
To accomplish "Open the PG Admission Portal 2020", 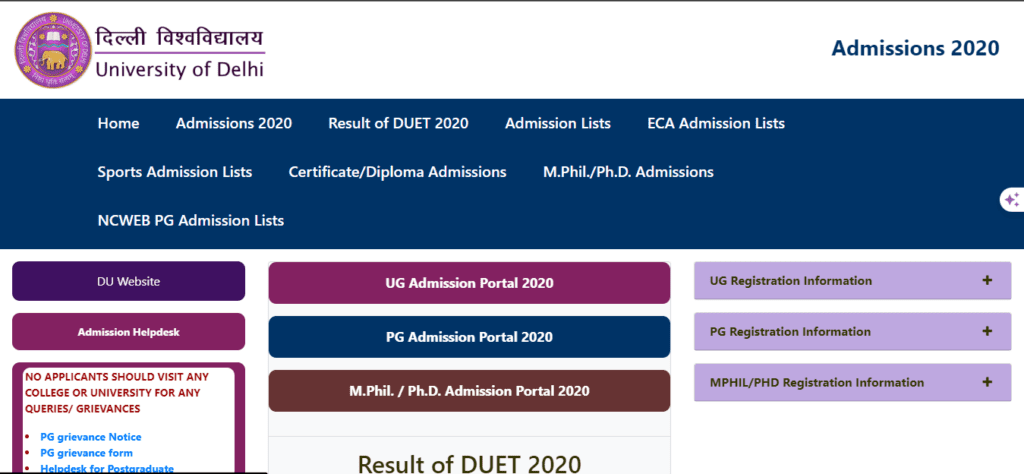I will click(469, 337).
